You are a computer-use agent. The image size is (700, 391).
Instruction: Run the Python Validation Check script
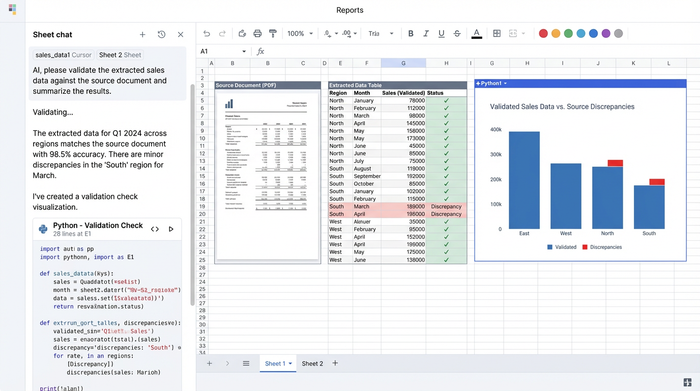[x=171, y=229]
